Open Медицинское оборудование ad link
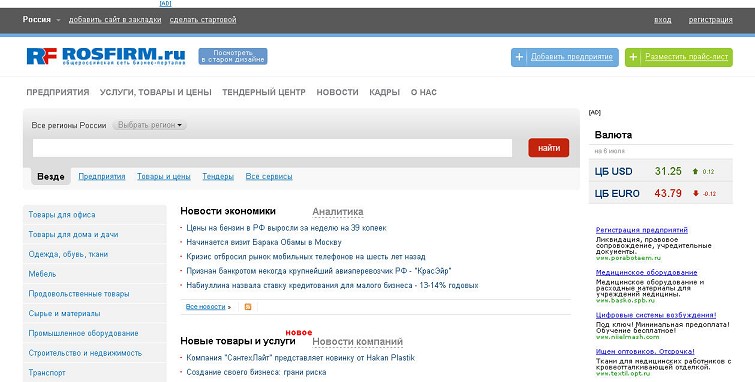The image size is (755, 382). point(647,273)
